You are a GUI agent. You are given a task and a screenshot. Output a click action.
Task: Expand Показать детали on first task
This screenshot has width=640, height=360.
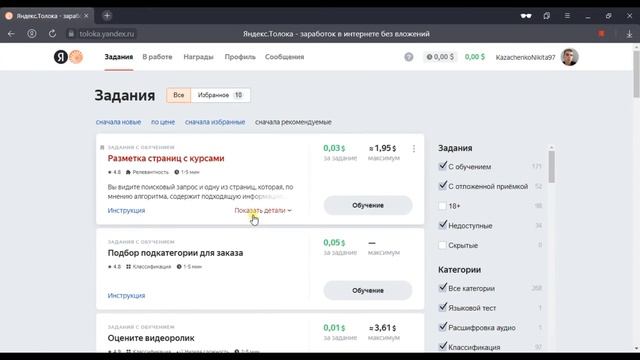tap(263, 210)
